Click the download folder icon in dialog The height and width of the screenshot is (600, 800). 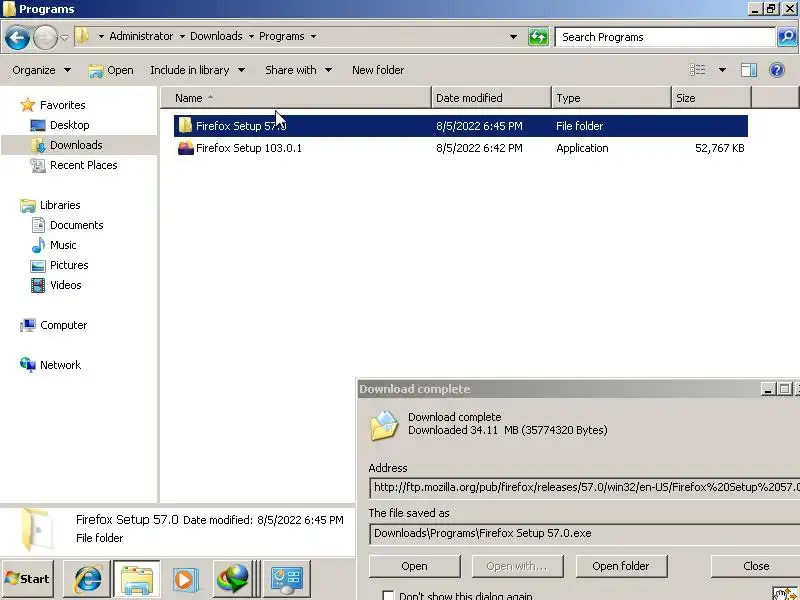coord(384,425)
